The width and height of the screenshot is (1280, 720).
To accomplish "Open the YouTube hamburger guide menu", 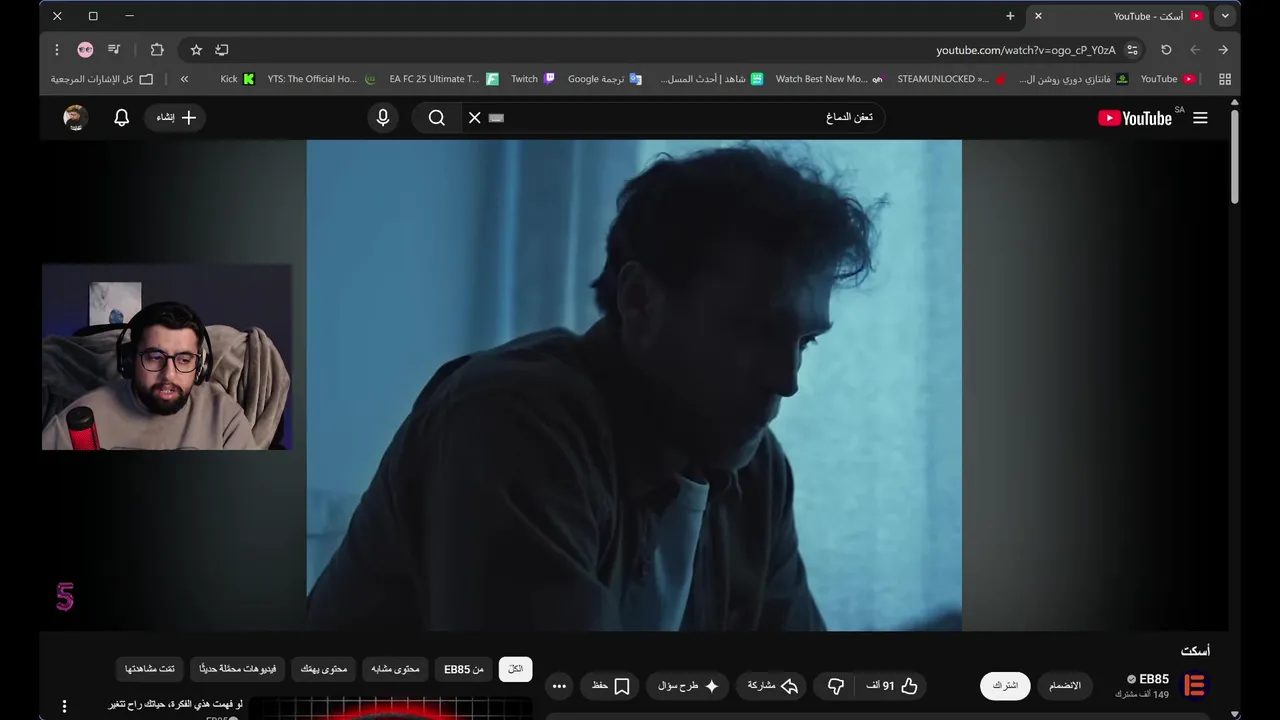I will tap(1200, 118).
